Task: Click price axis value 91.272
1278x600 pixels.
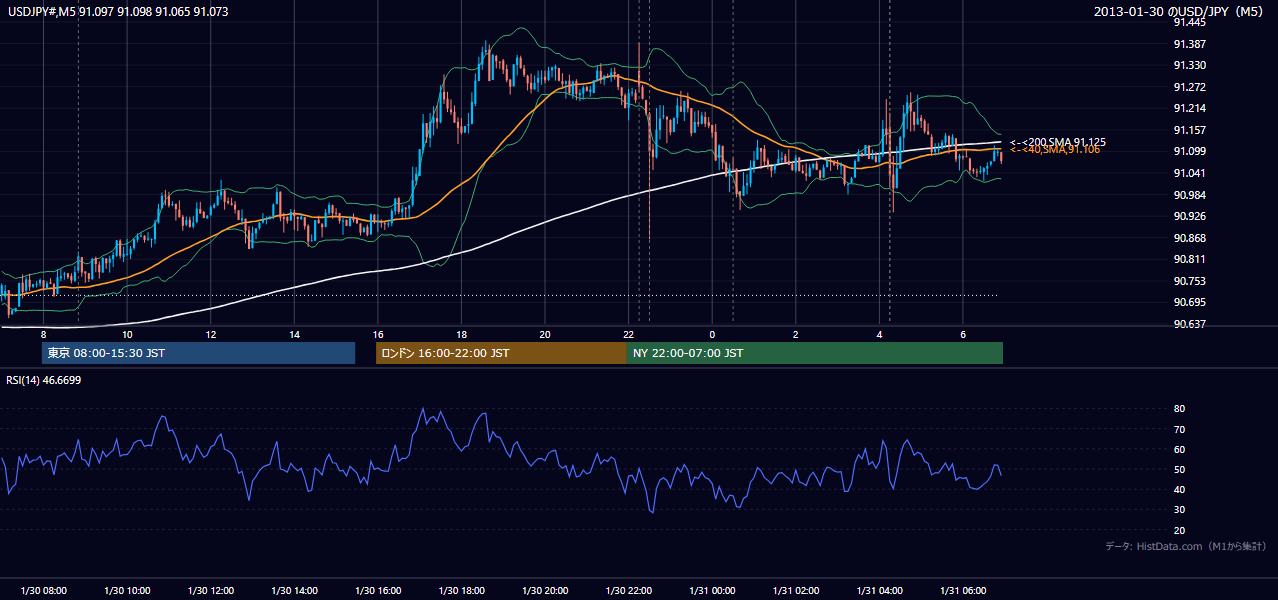Action: (x=1188, y=87)
